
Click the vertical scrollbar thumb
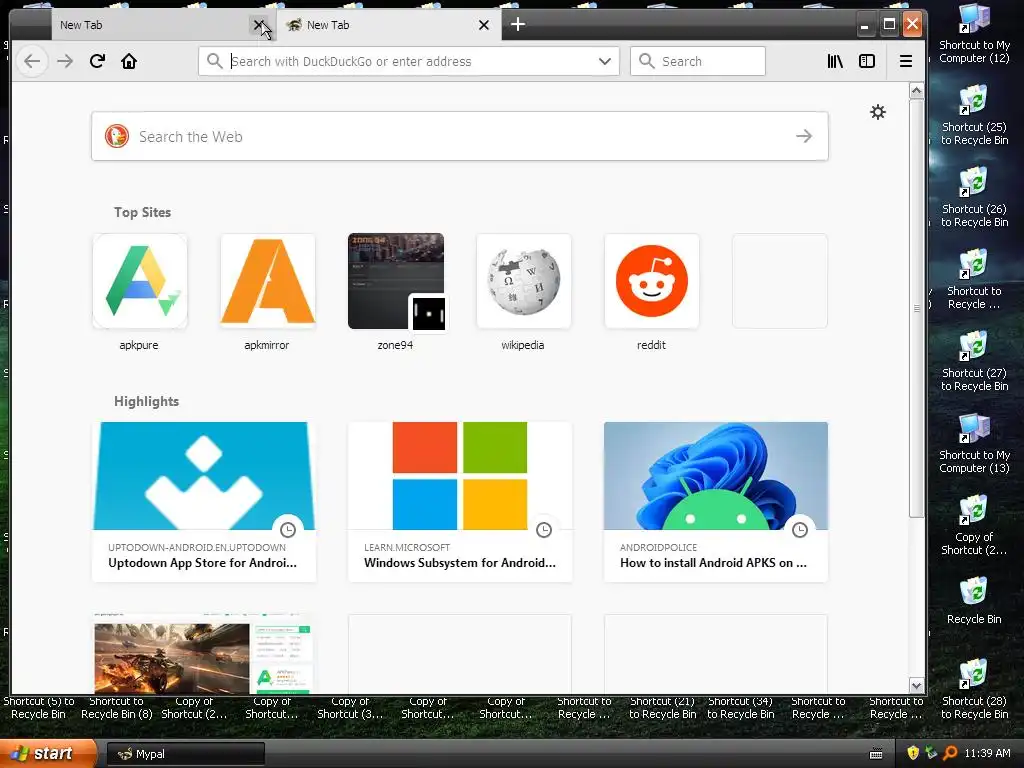click(917, 308)
